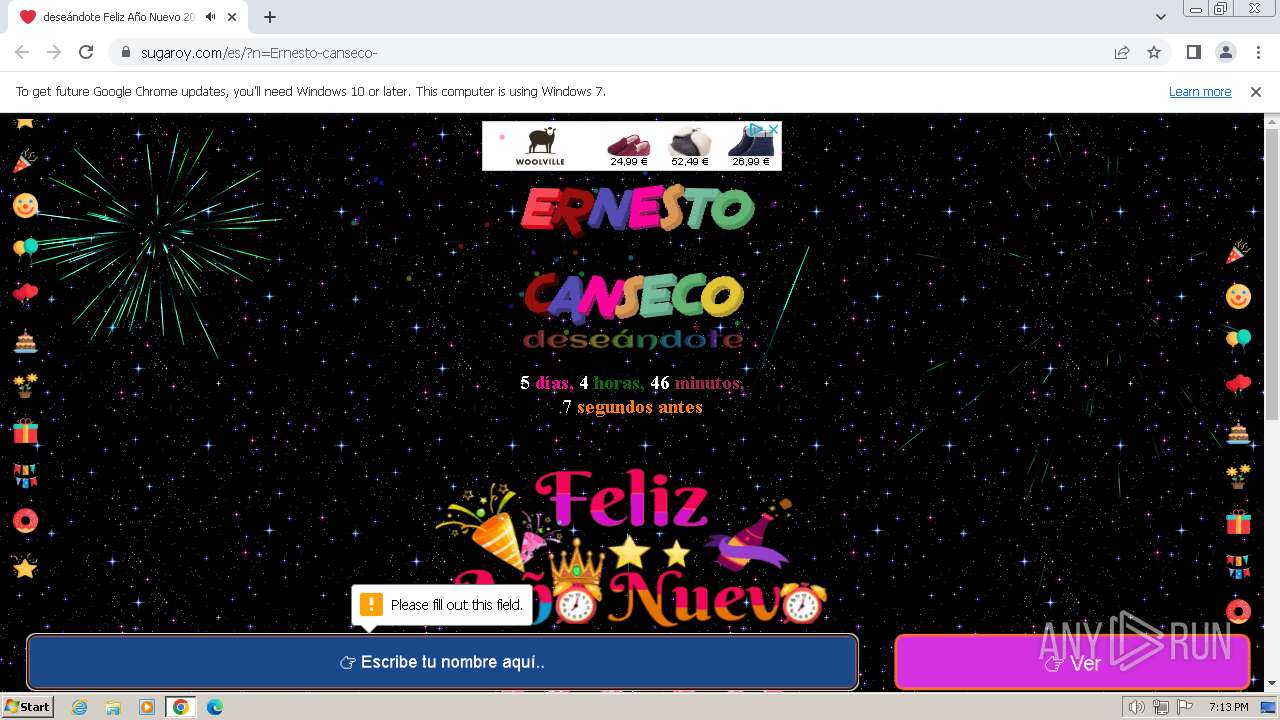Reload the sugaroy.com page
Viewport: 1280px width, 720px height.
coord(86,52)
